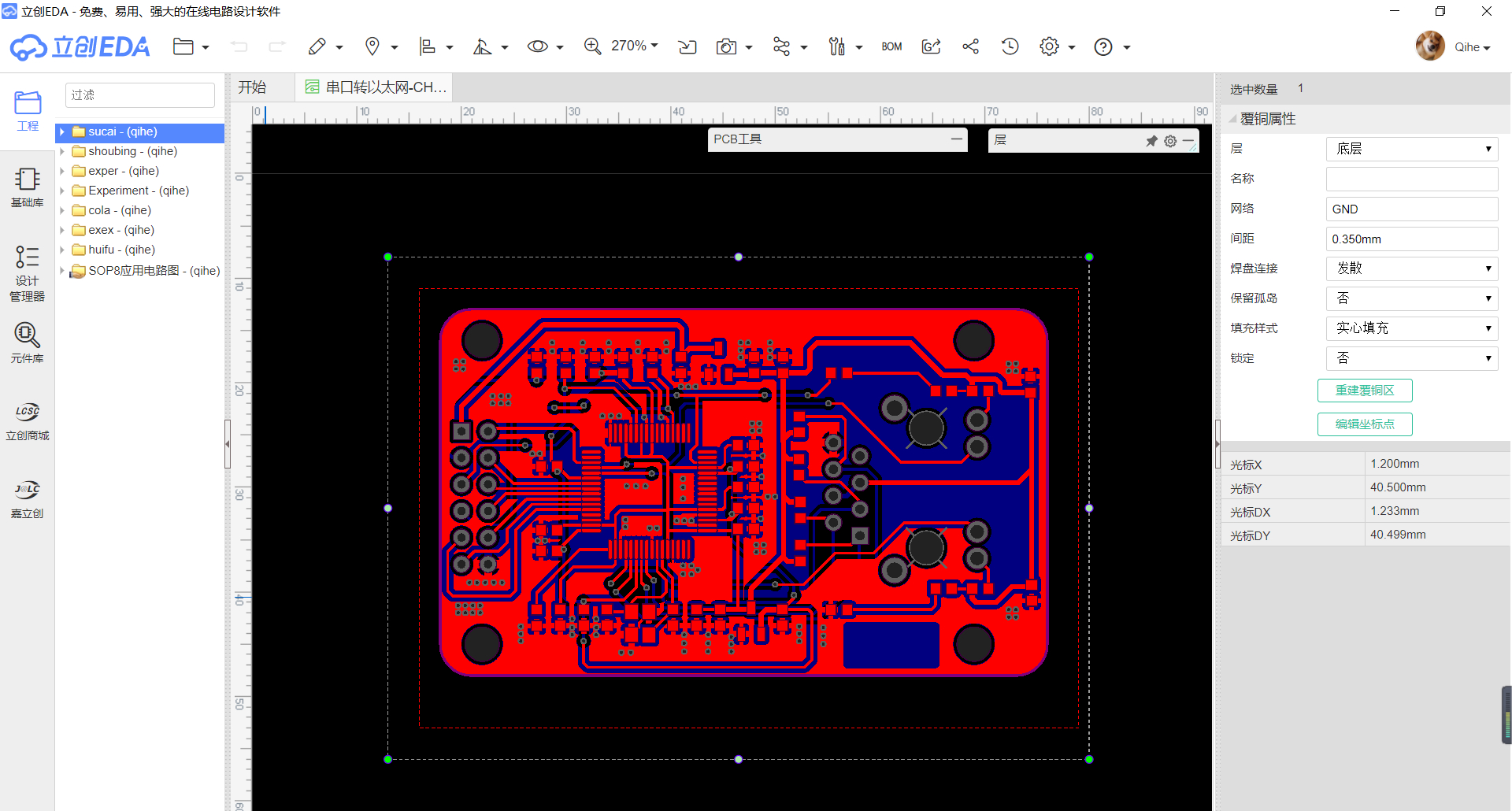The image size is (1512, 811).
Task: Open the 基础库 library sidebar icon
Action: click(27, 187)
